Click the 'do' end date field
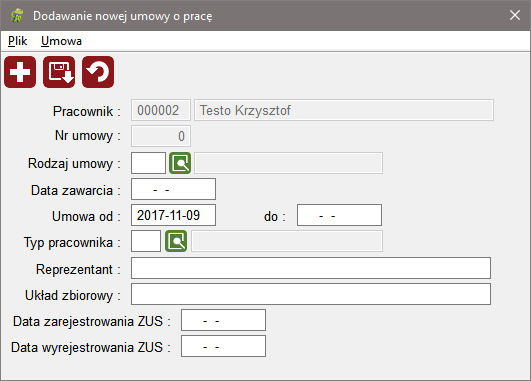Viewport: 531px width, 381px height. pyautogui.click(x=339, y=215)
